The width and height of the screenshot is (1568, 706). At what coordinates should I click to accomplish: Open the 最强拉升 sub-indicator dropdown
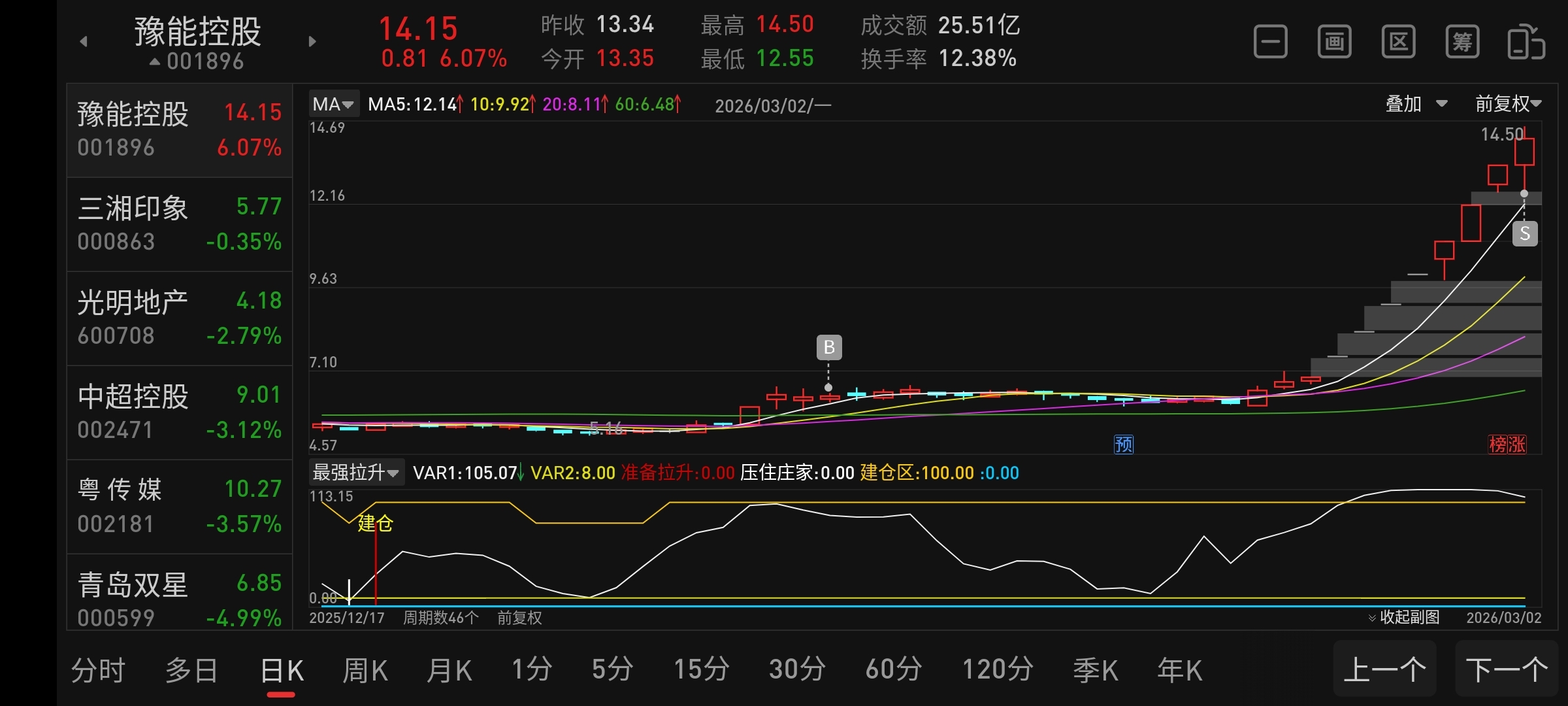[356, 472]
